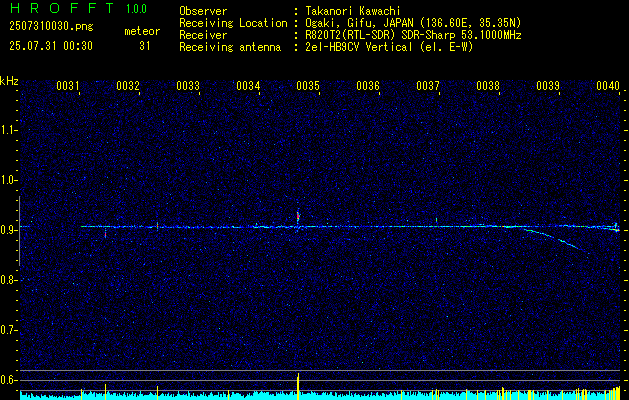The width and height of the screenshot is (629, 400).
Task: Click the observer name Takanori Kawachi
Action: (x=353, y=11)
